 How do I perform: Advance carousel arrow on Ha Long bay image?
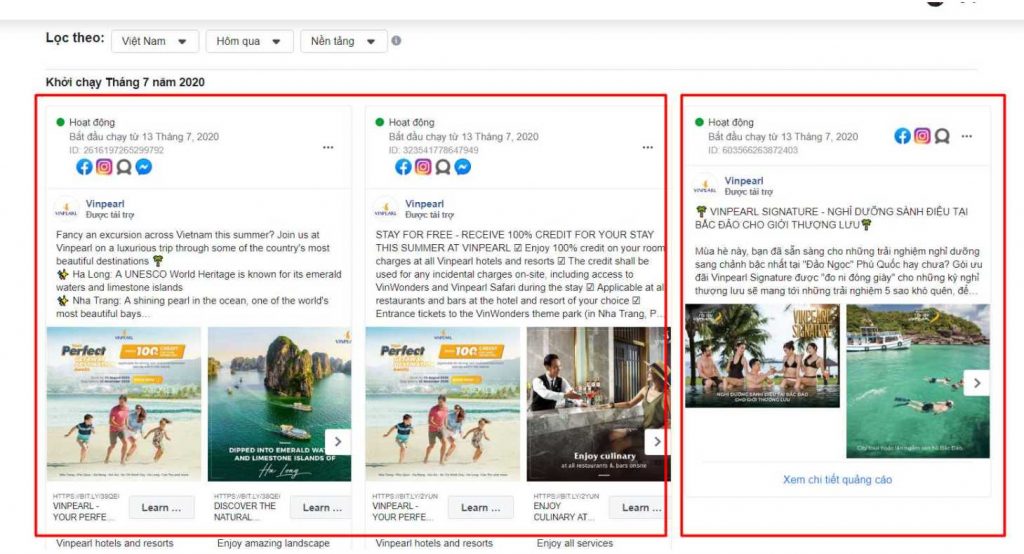click(x=338, y=442)
